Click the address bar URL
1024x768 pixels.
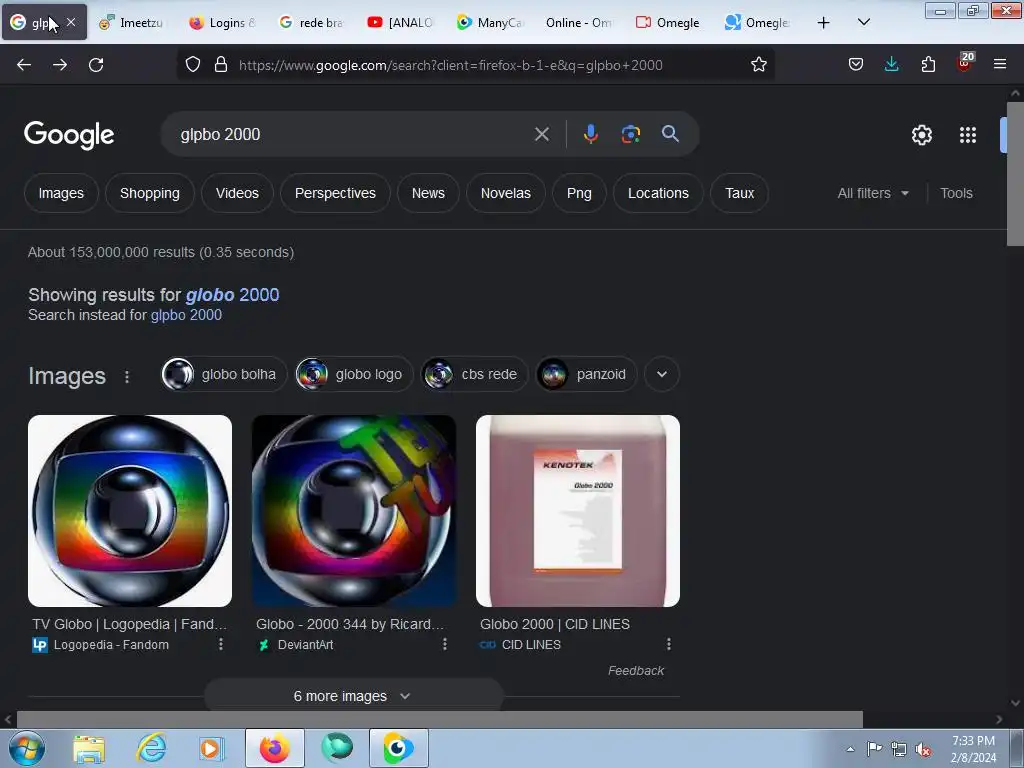(x=451, y=65)
